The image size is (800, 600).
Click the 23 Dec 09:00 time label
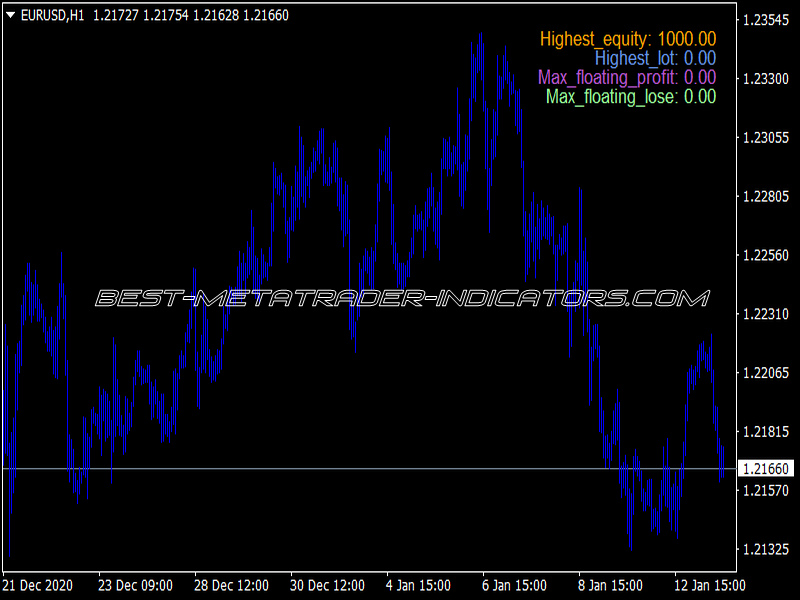pos(135,585)
